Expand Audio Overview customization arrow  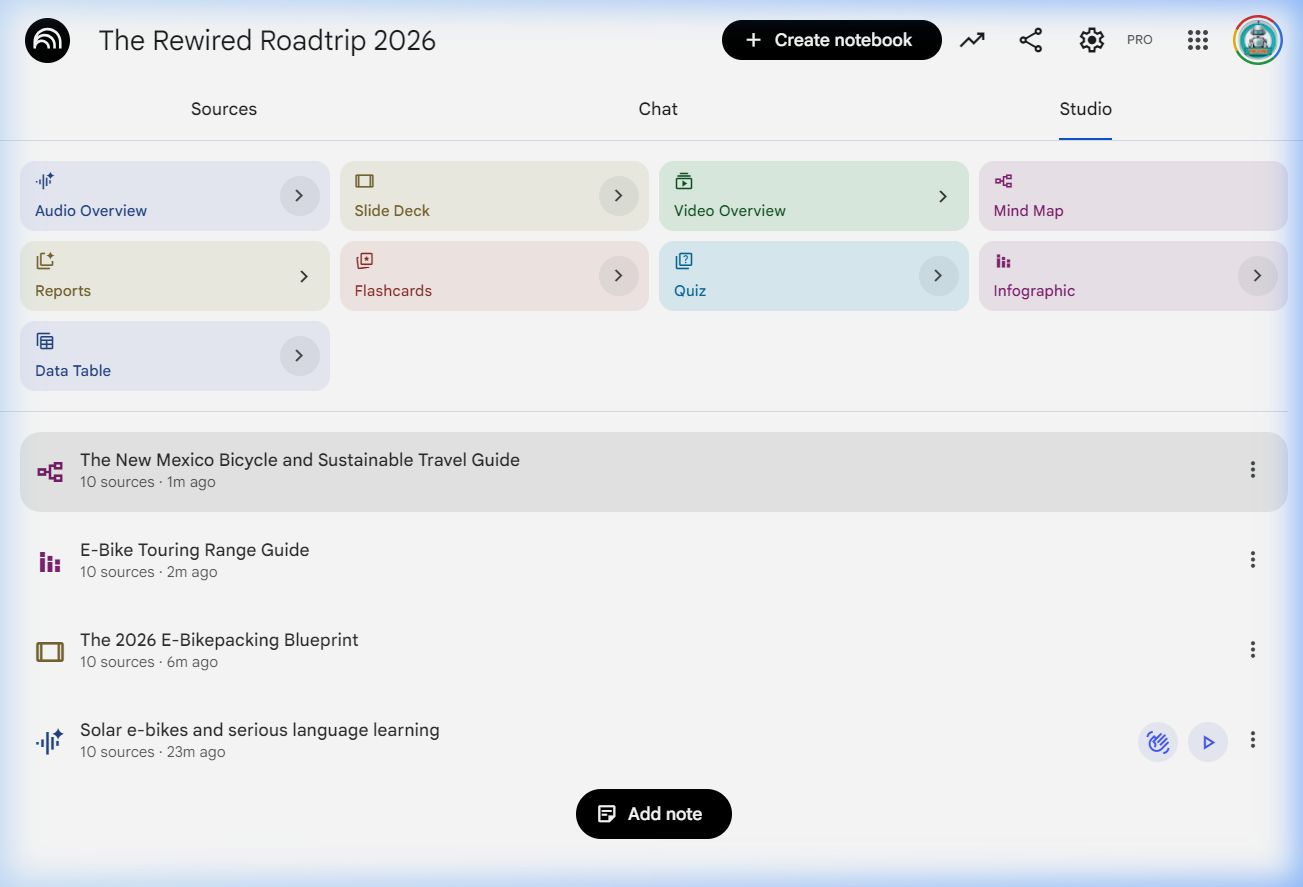(299, 196)
